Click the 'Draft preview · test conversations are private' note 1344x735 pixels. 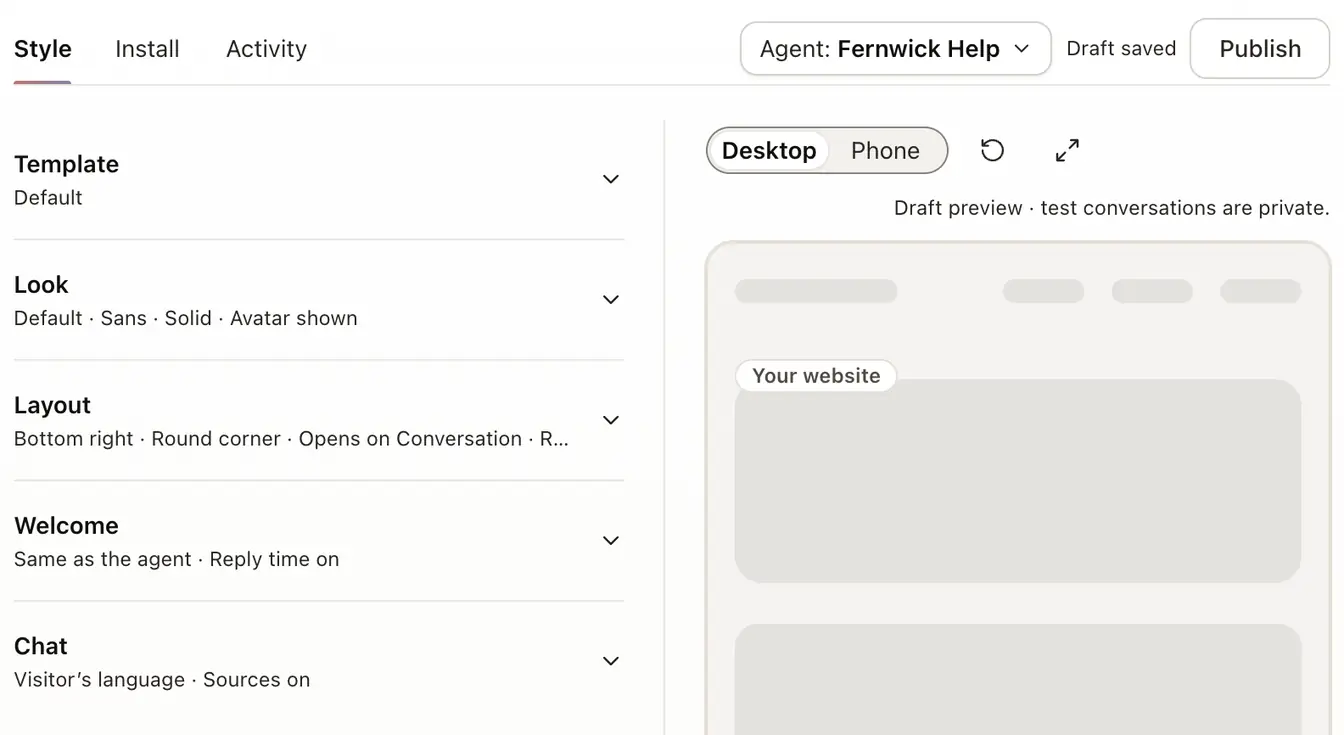click(x=1111, y=208)
